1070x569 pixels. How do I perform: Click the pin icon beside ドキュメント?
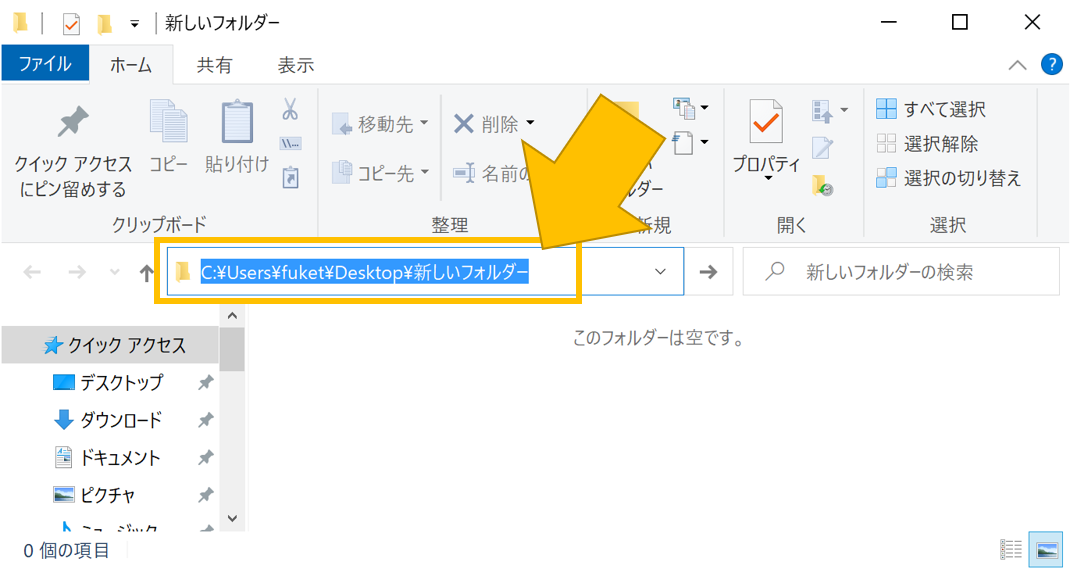click(x=205, y=457)
